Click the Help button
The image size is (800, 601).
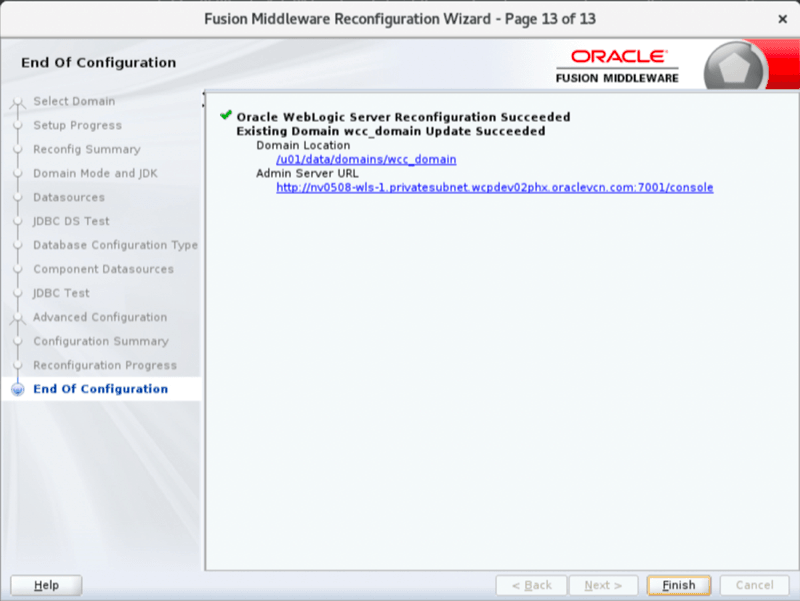point(46,585)
